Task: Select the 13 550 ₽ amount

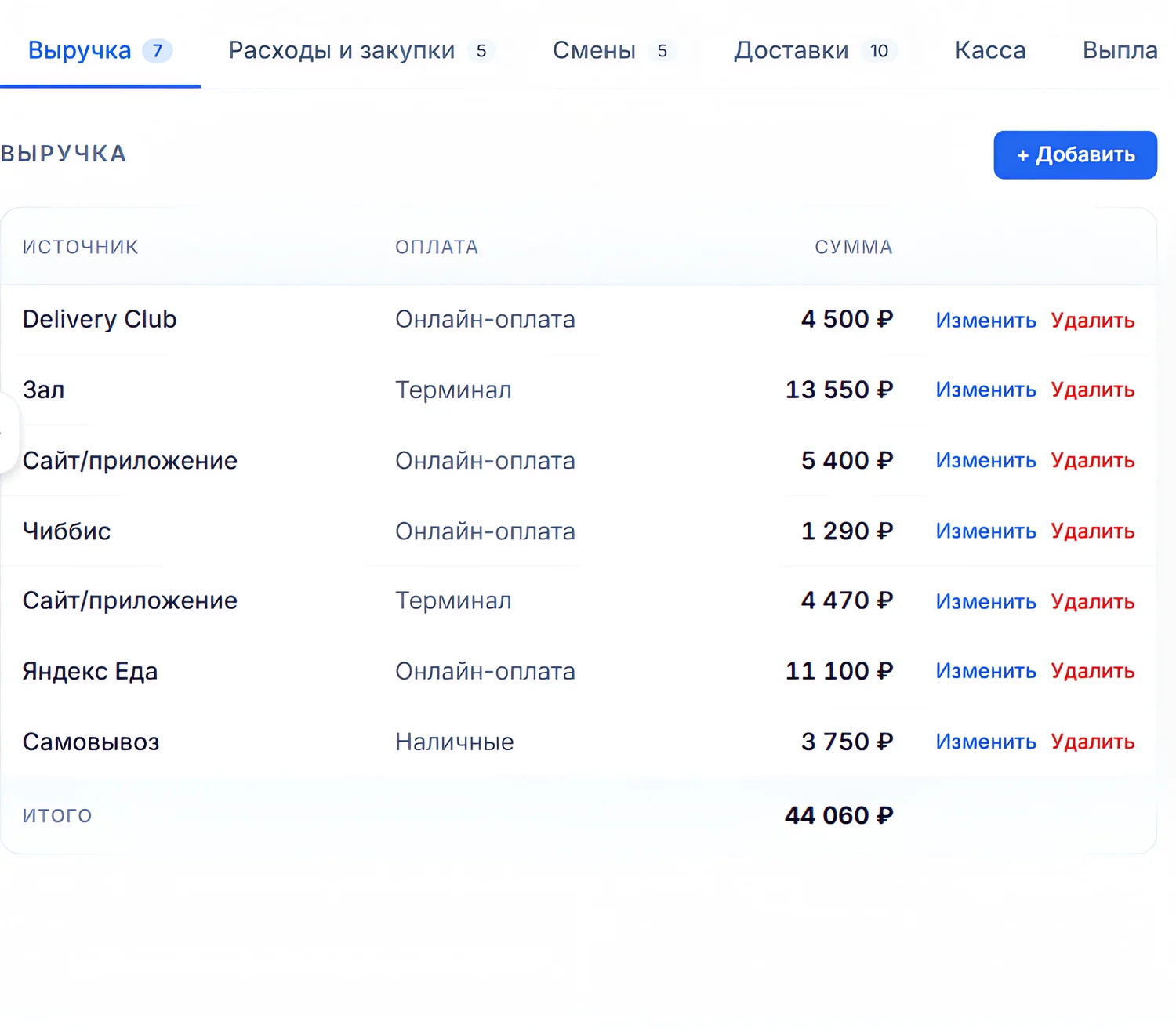Action: (839, 390)
